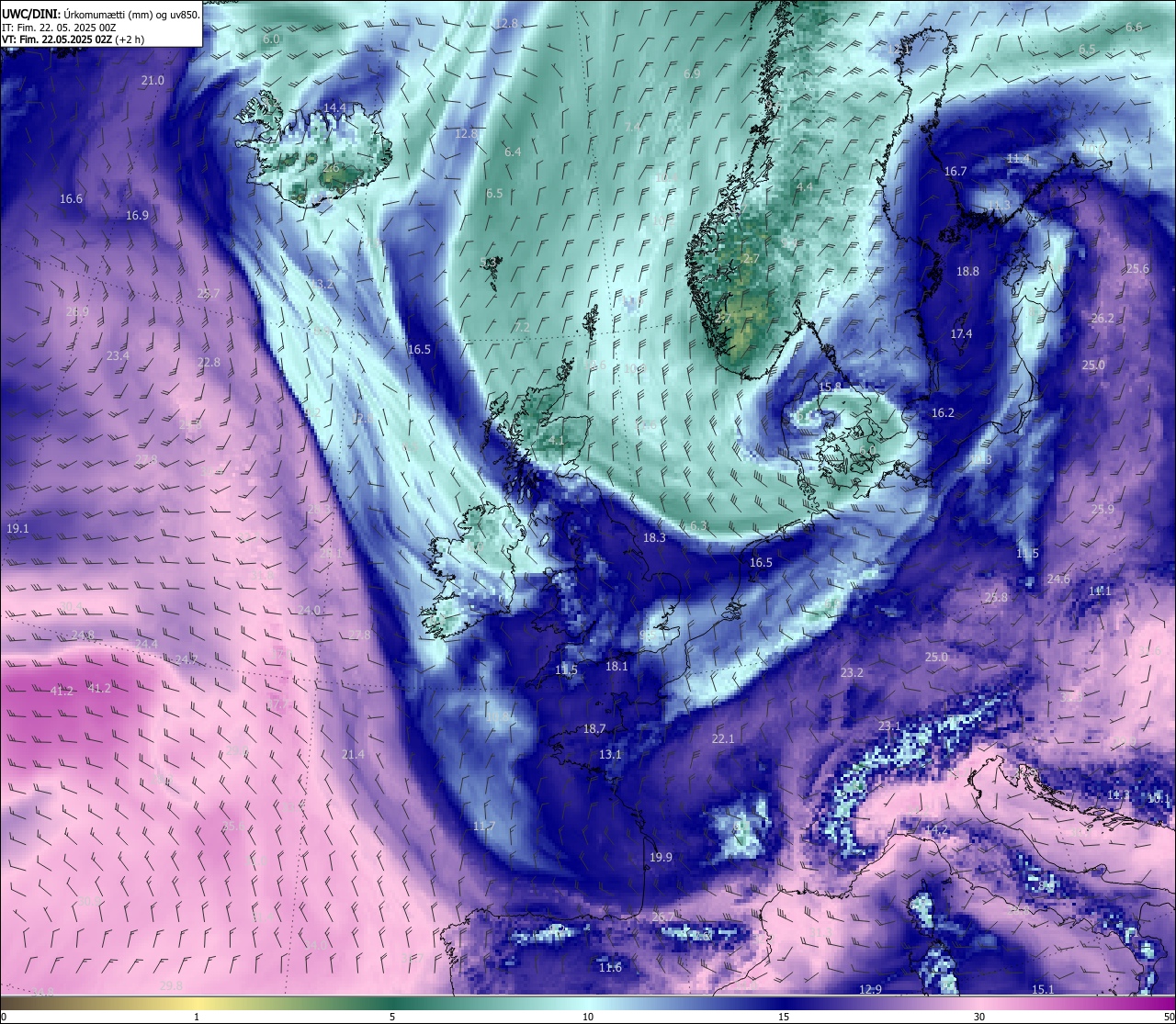Click the 25.6 map value
This screenshot has width=1176, height=1024.
click(1137, 269)
